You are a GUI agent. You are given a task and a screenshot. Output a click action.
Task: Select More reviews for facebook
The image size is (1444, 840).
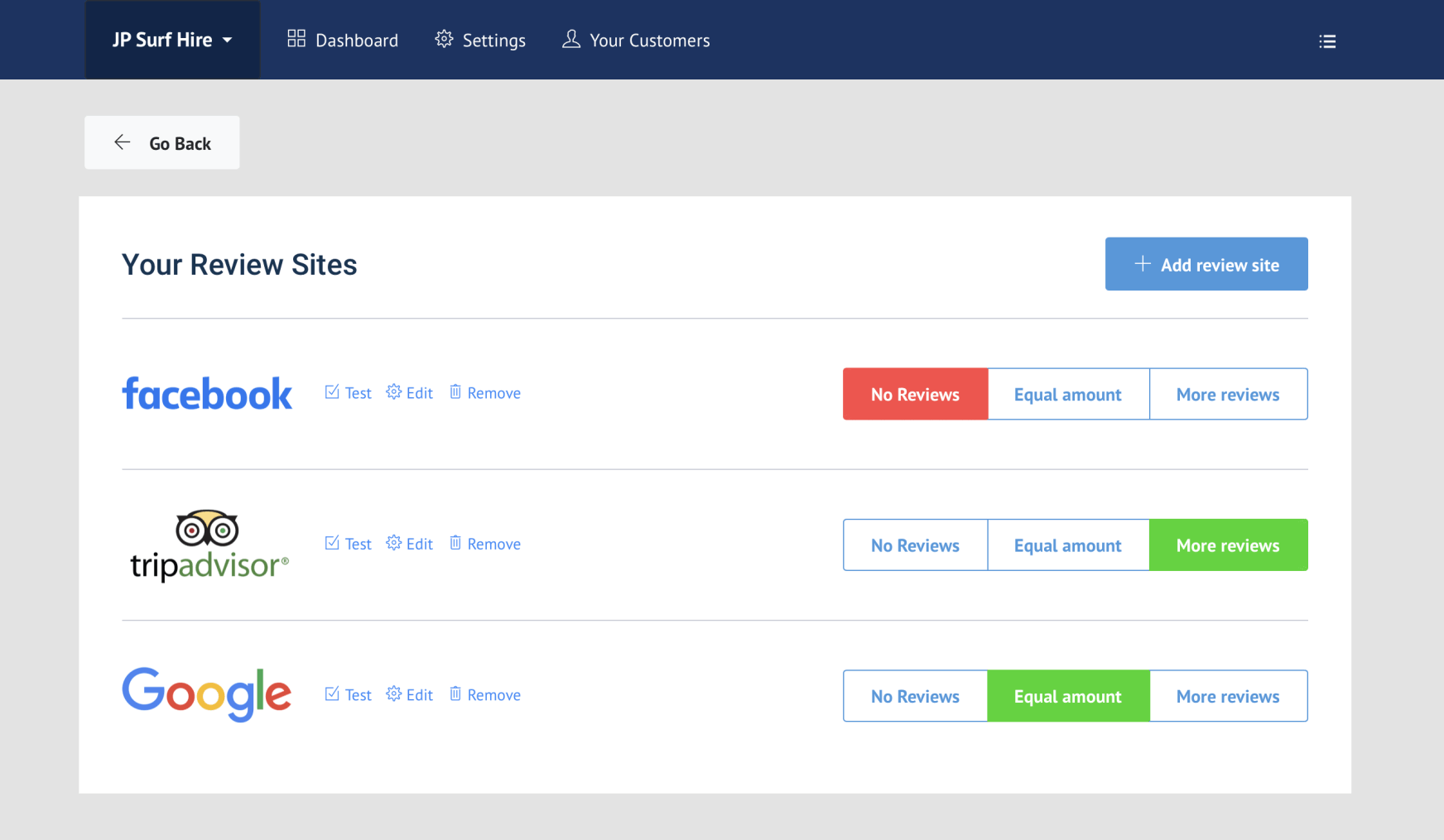(1229, 394)
